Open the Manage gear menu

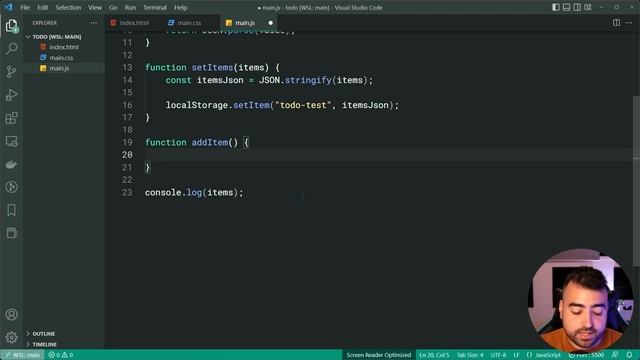coord(11,338)
